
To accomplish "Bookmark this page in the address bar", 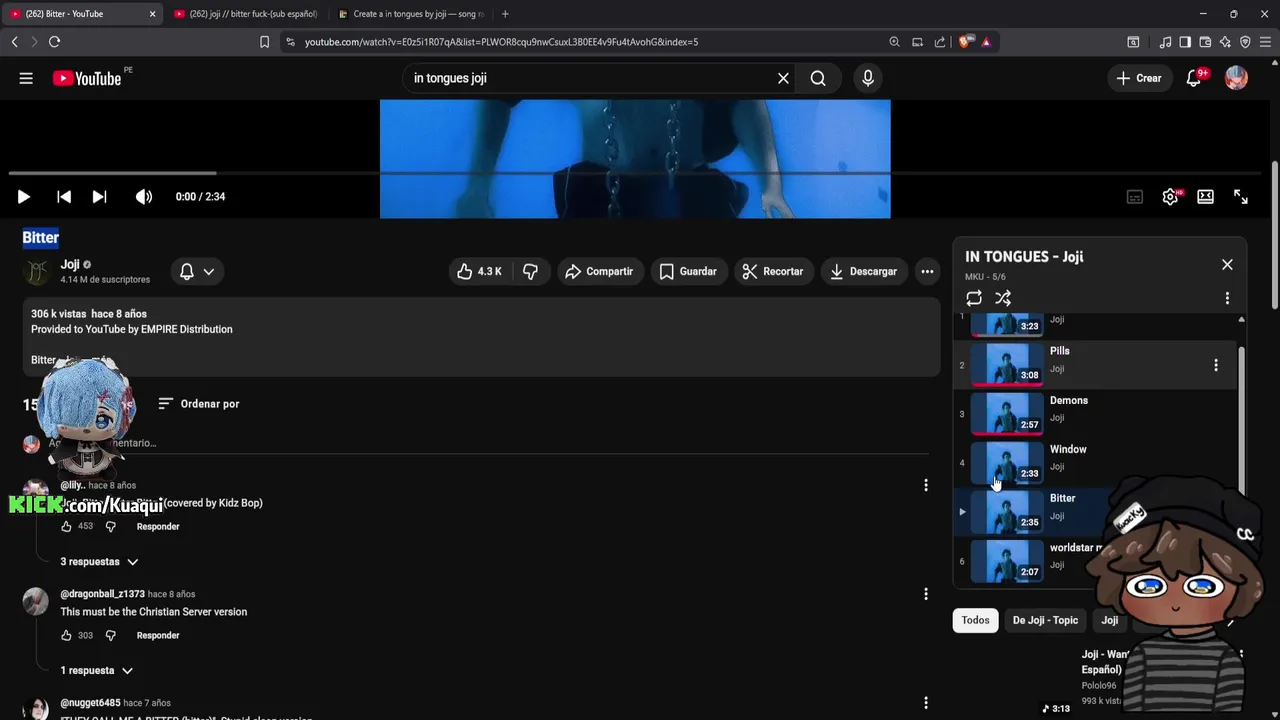I will pos(264,42).
